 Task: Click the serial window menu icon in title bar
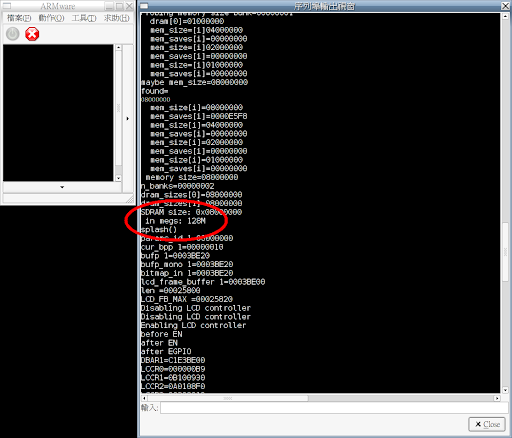click(x=144, y=6)
